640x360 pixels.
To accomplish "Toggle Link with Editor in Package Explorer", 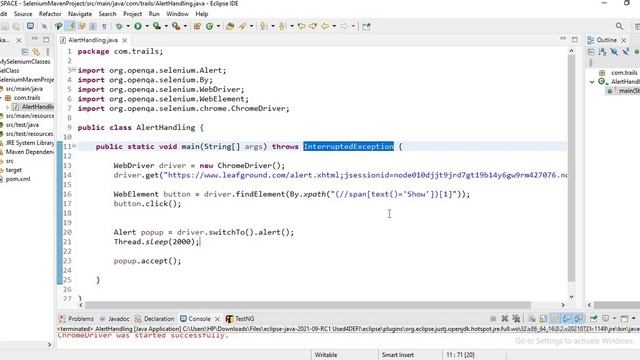I will pyautogui.click(x=36, y=52).
